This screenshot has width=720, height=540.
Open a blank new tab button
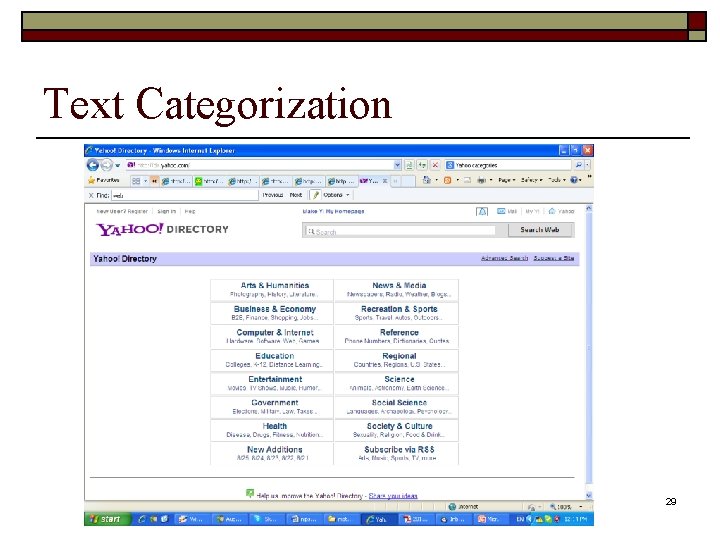(x=407, y=181)
